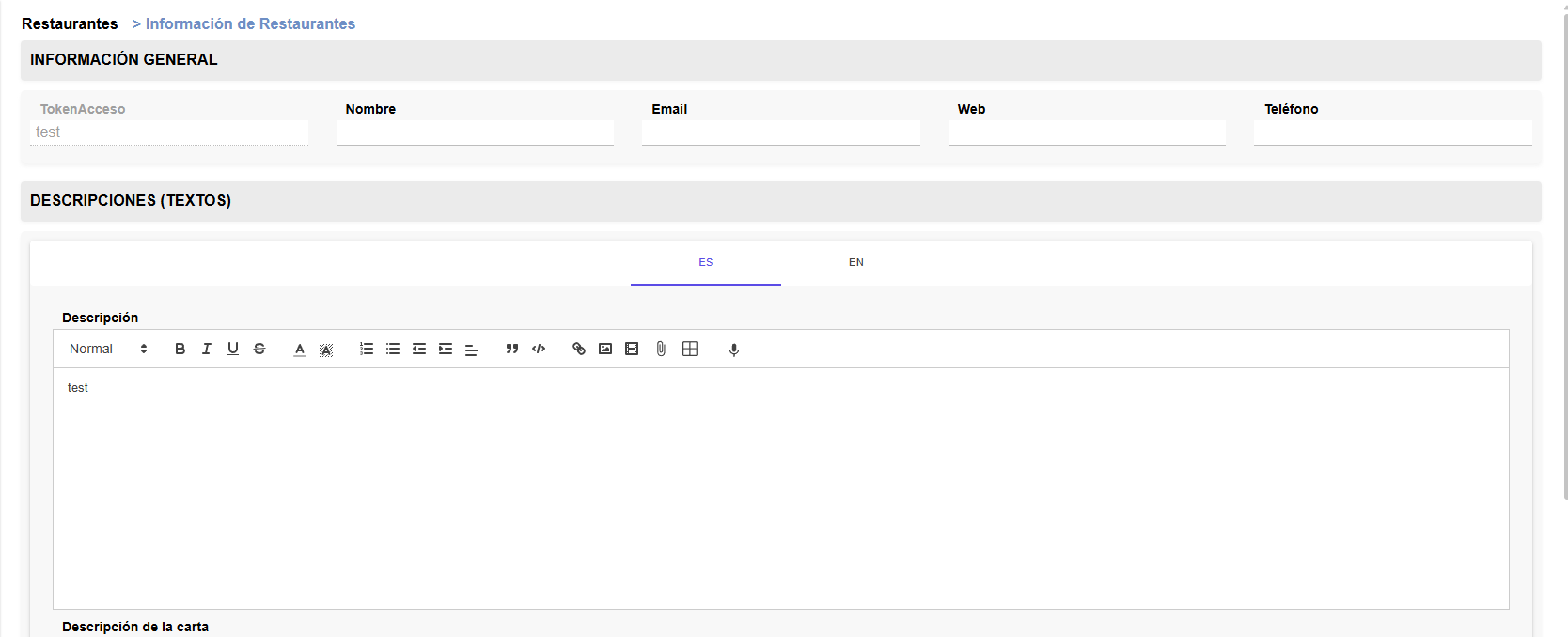Image resolution: width=1568 pixels, height=637 pixels.
Task: Start voice dictation with microphone icon
Action: point(734,350)
